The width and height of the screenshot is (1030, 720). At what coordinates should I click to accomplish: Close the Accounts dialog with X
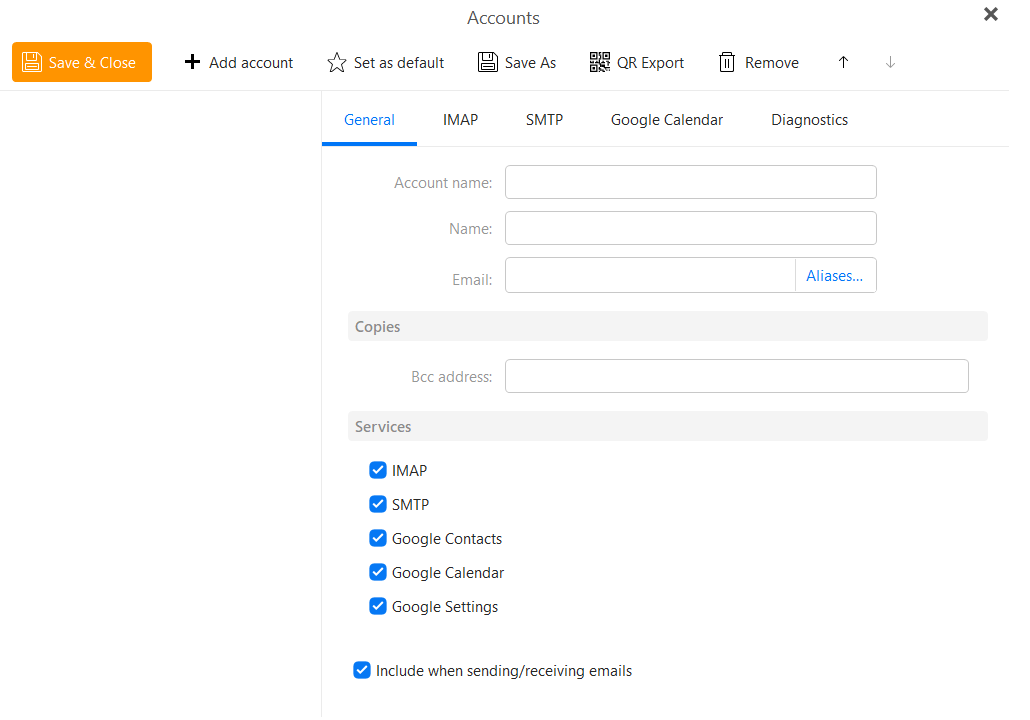[x=991, y=14]
